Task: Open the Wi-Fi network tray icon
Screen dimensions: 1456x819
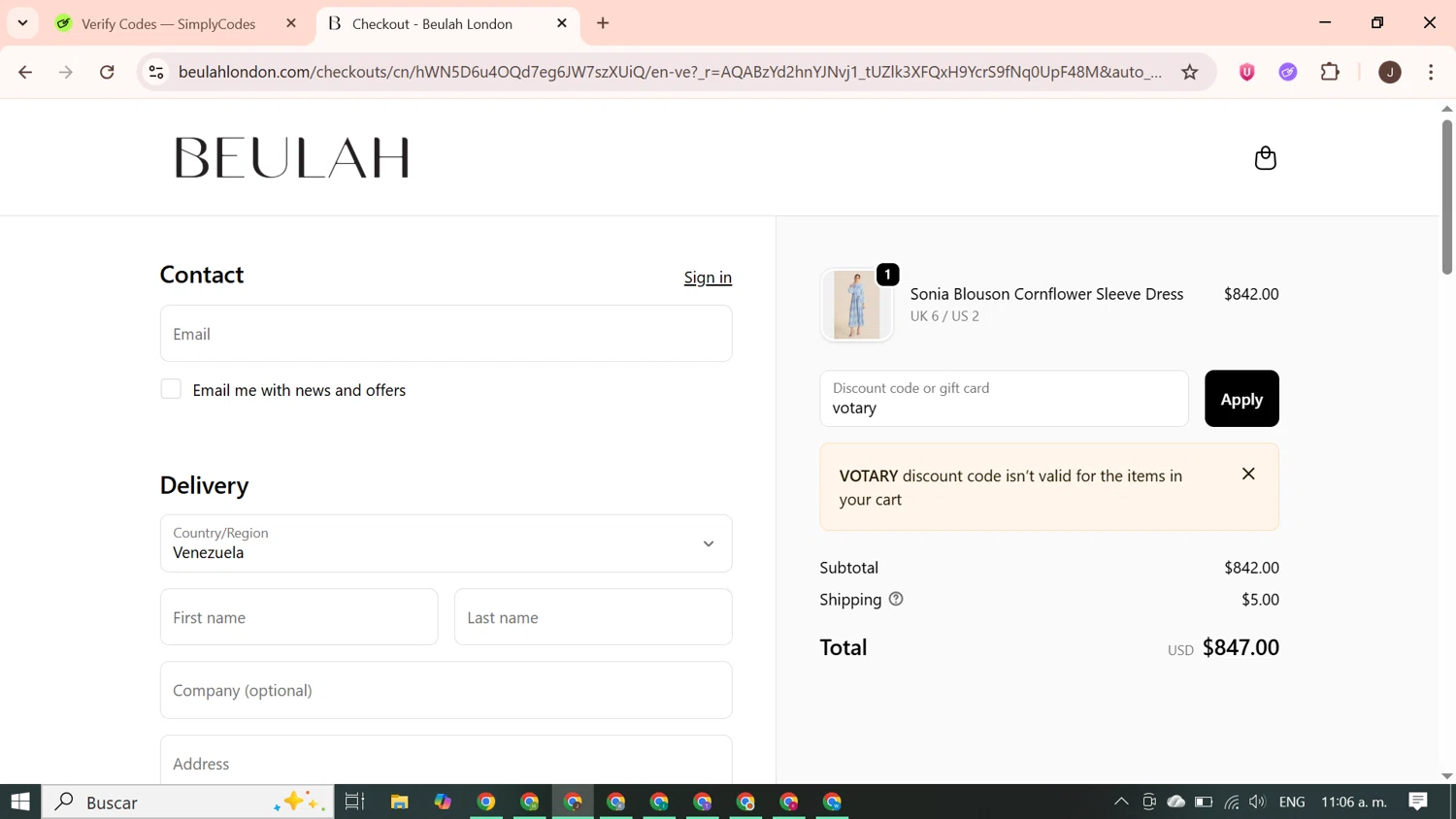Action: (x=1232, y=802)
